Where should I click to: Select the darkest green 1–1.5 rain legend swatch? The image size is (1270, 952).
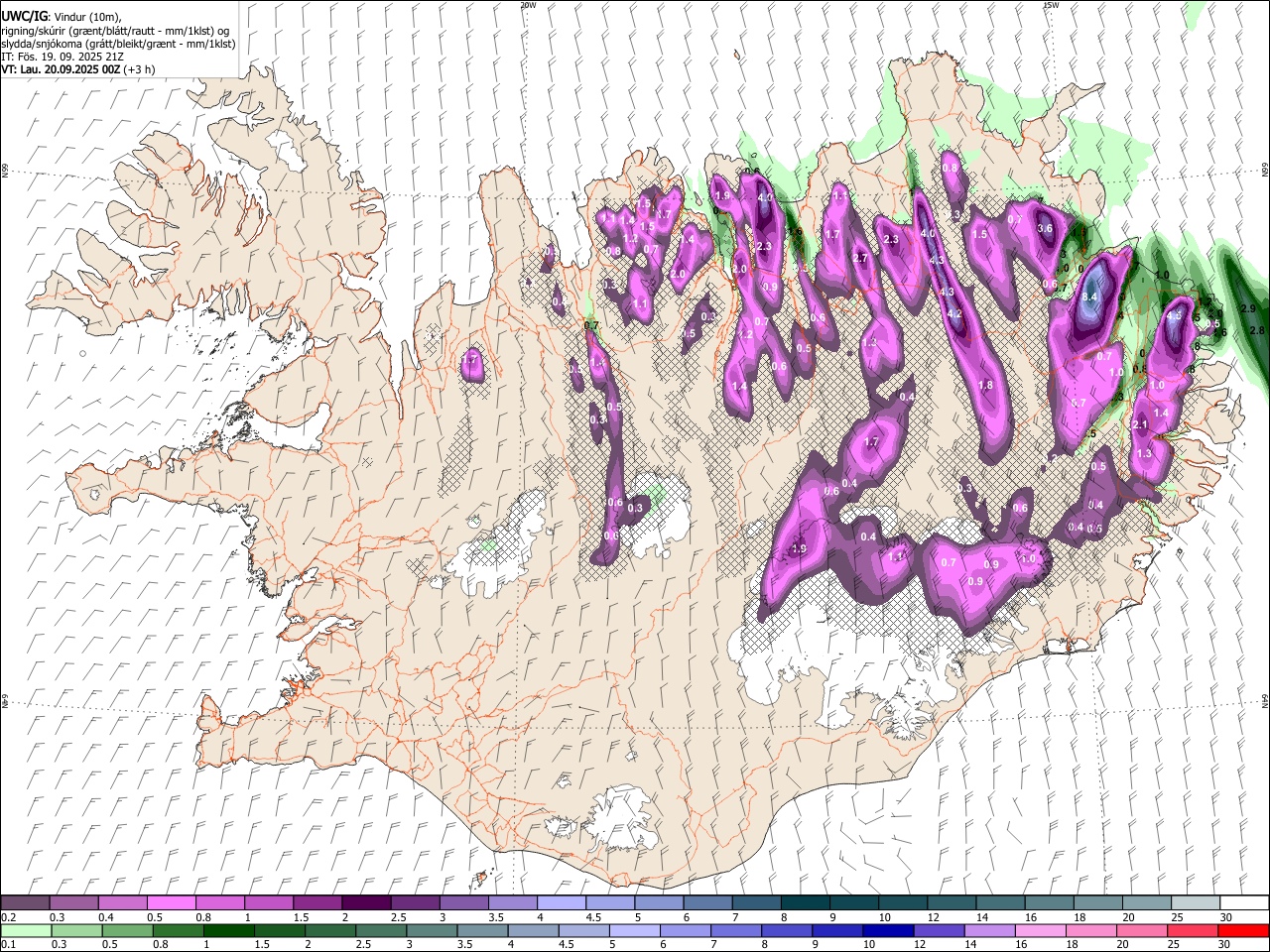(x=227, y=930)
